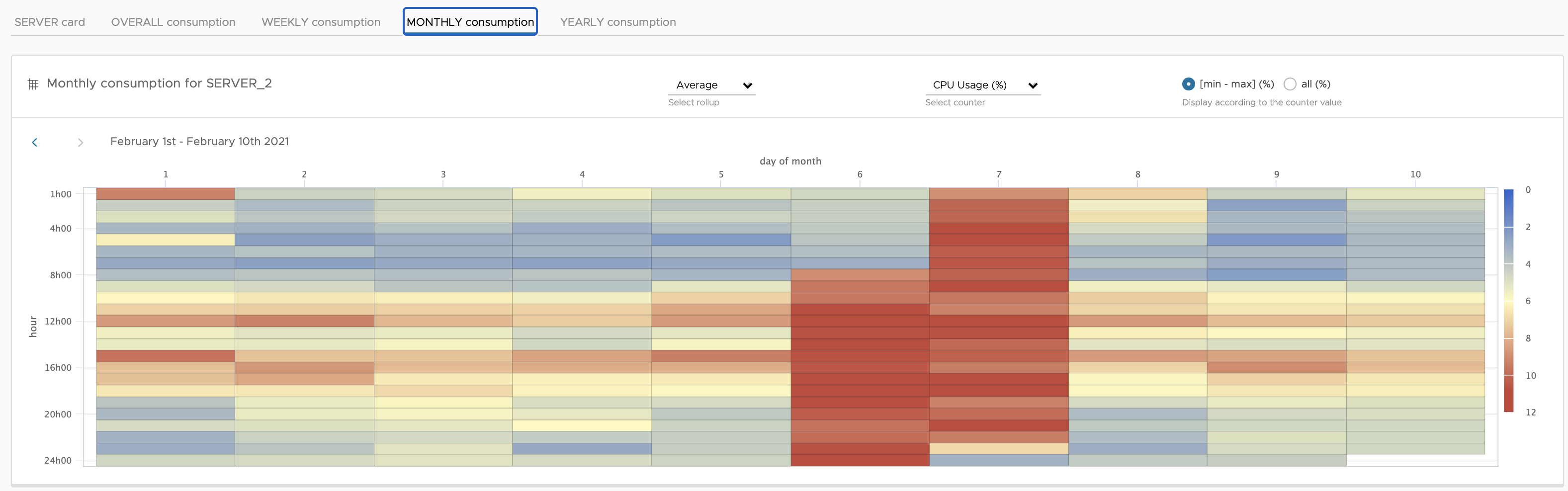Click the 20h00 hour axis label
Image resolution: width=1568 pixels, height=491 pixels.
pyautogui.click(x=58, y=414)
